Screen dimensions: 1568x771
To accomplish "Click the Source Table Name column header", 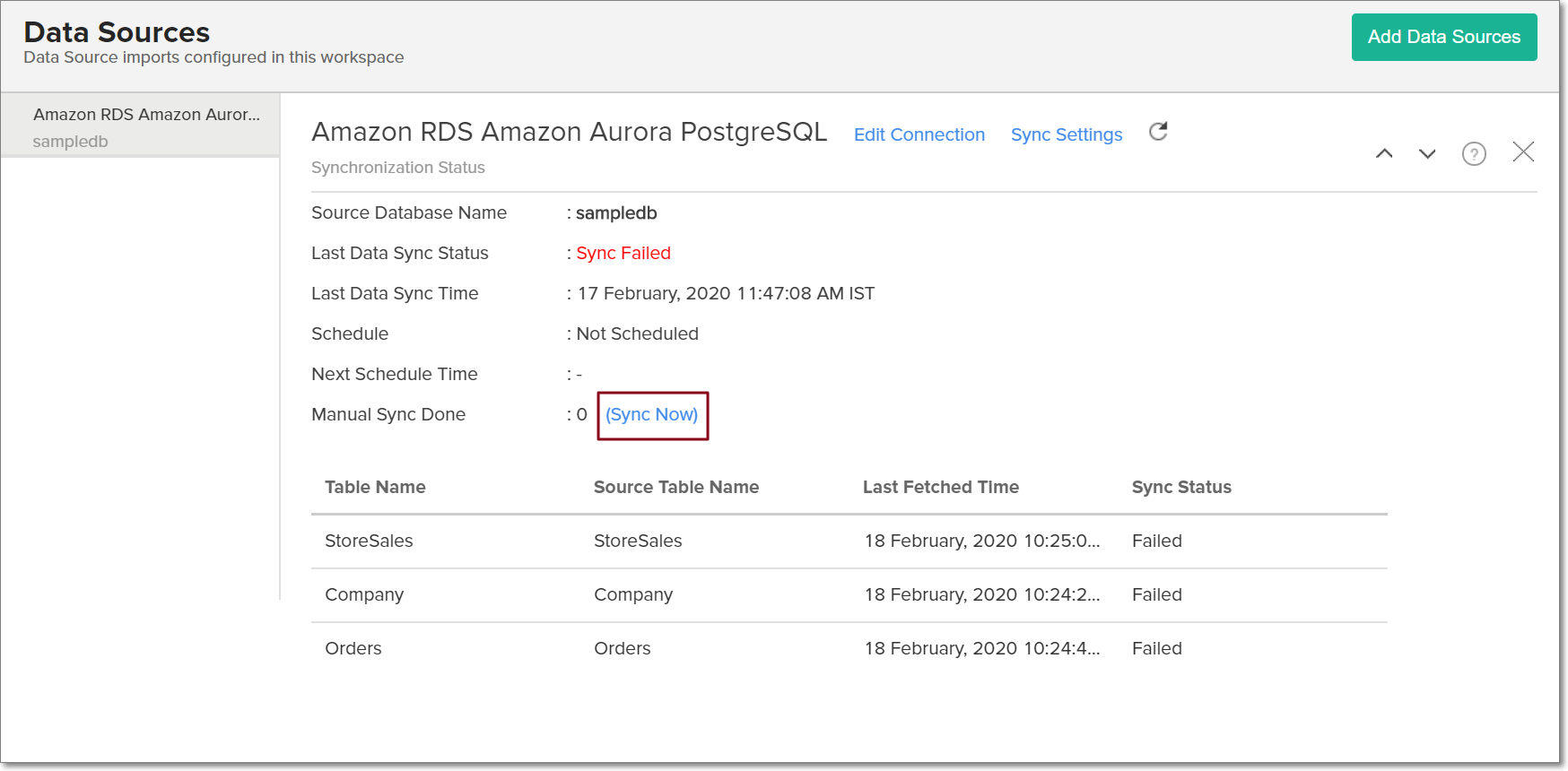I will pos(675,487).
